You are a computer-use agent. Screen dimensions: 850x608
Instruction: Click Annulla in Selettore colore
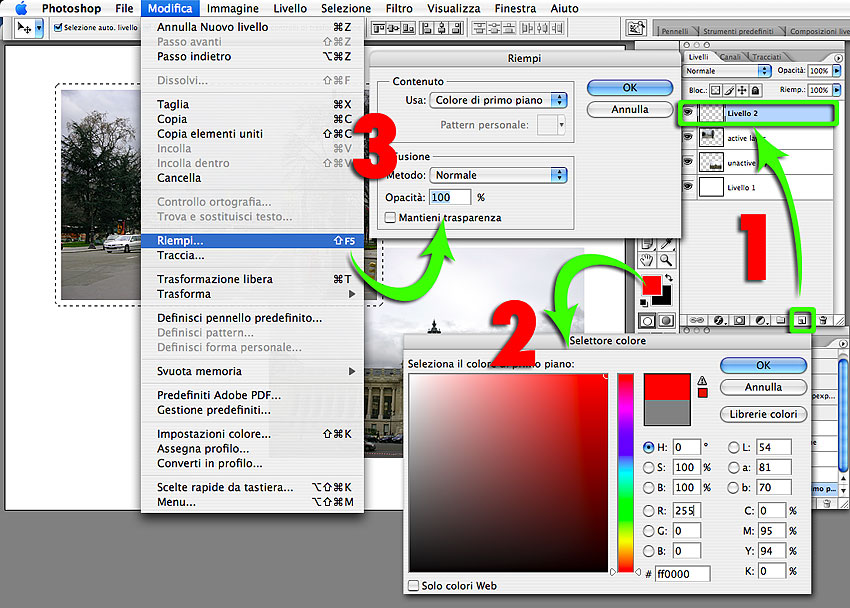[763, 387]
